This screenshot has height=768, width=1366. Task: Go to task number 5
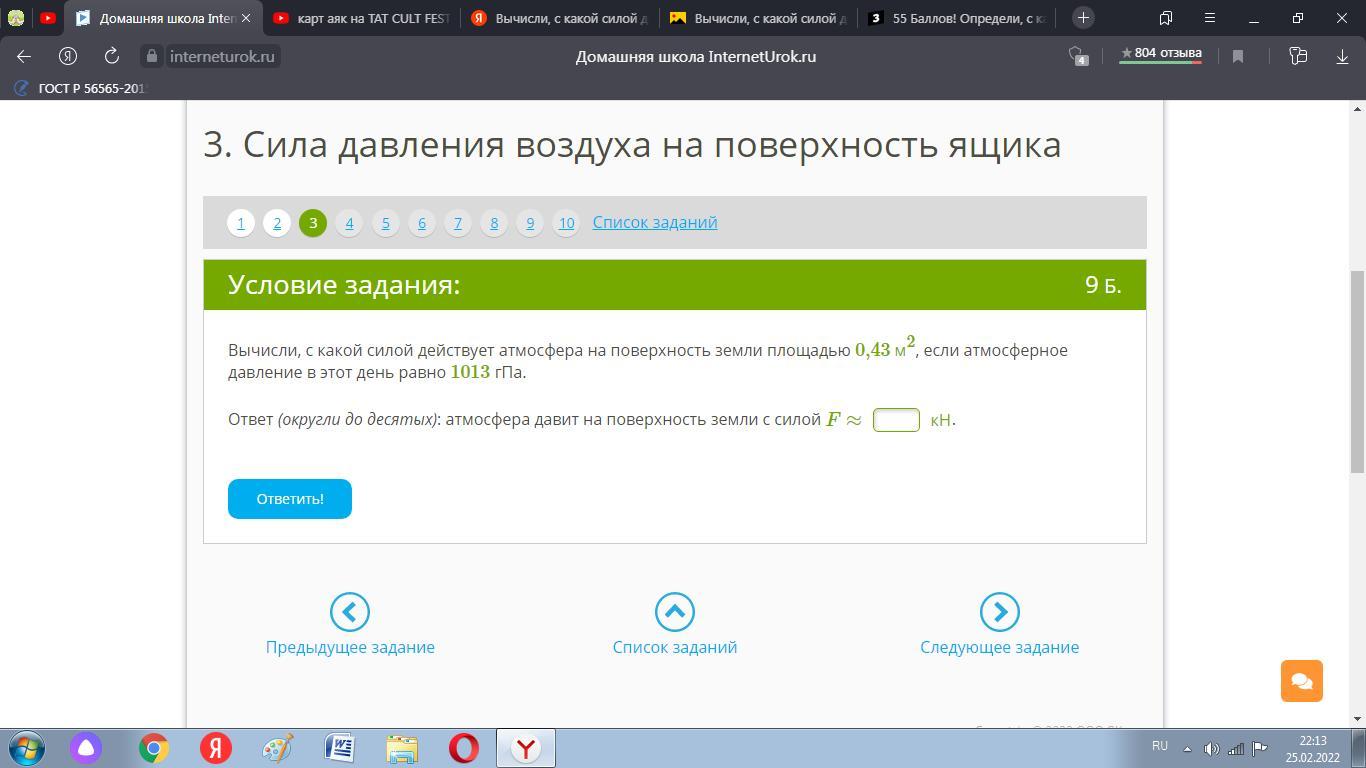tap(385, 223)
